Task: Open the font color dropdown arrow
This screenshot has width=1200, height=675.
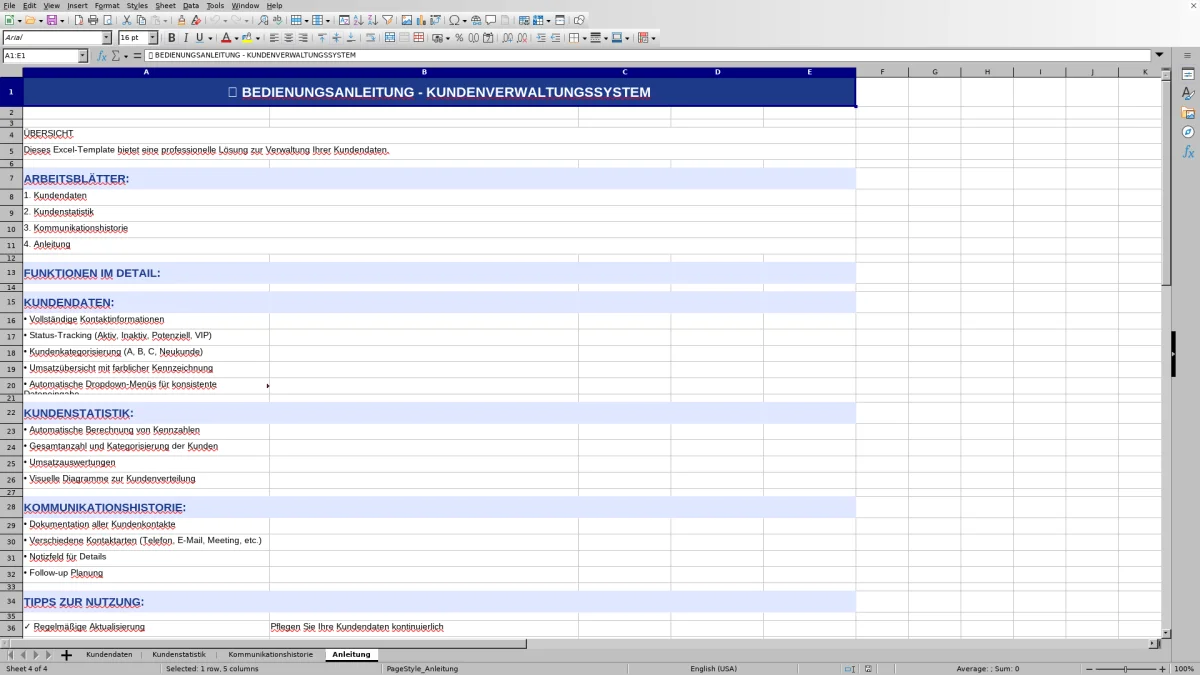Action: click(x=235, y=37)
